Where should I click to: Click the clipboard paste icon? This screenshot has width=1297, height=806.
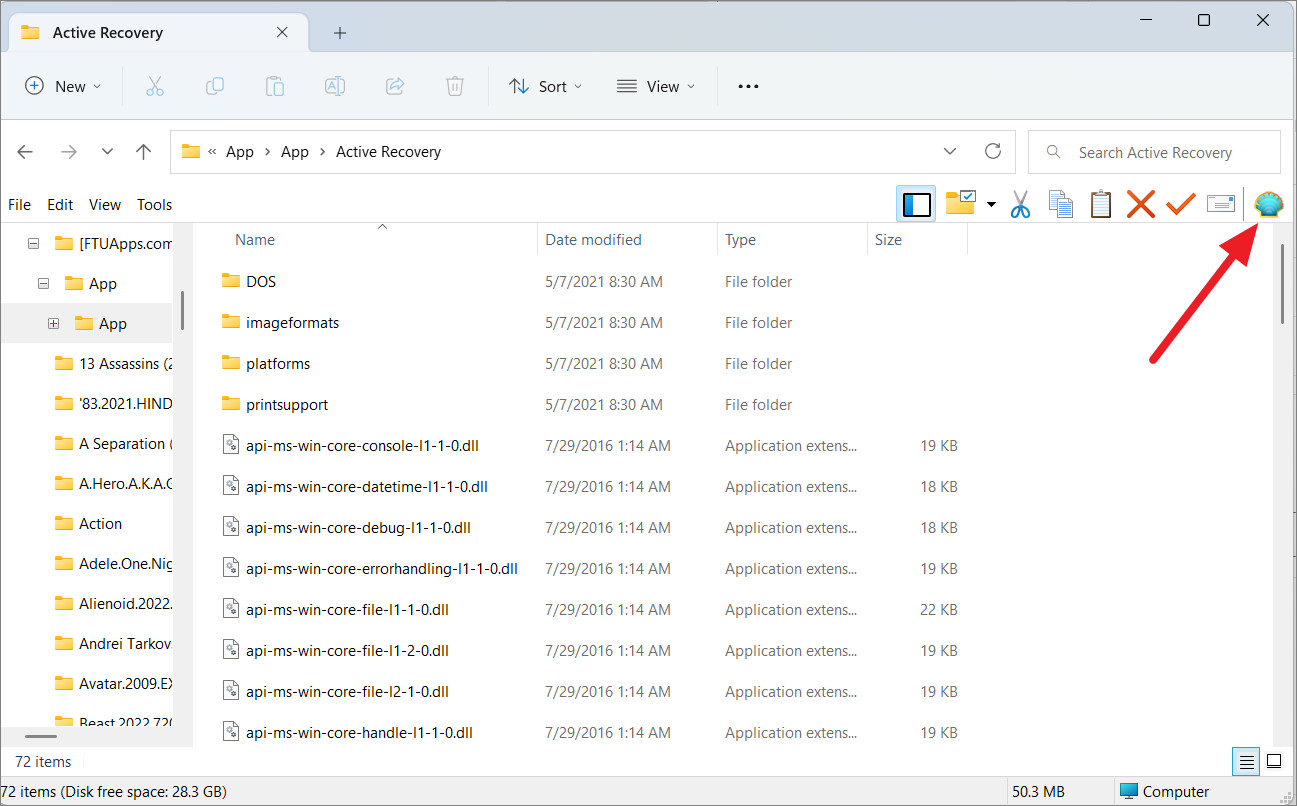pos(1100,204)
